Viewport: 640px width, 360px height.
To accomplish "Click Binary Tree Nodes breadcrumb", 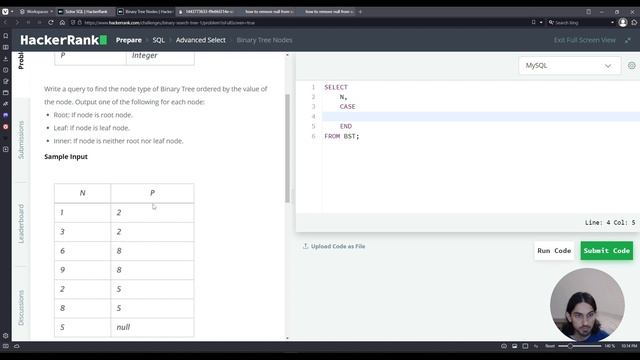I will pyautogui.click(x=264, y=40).
